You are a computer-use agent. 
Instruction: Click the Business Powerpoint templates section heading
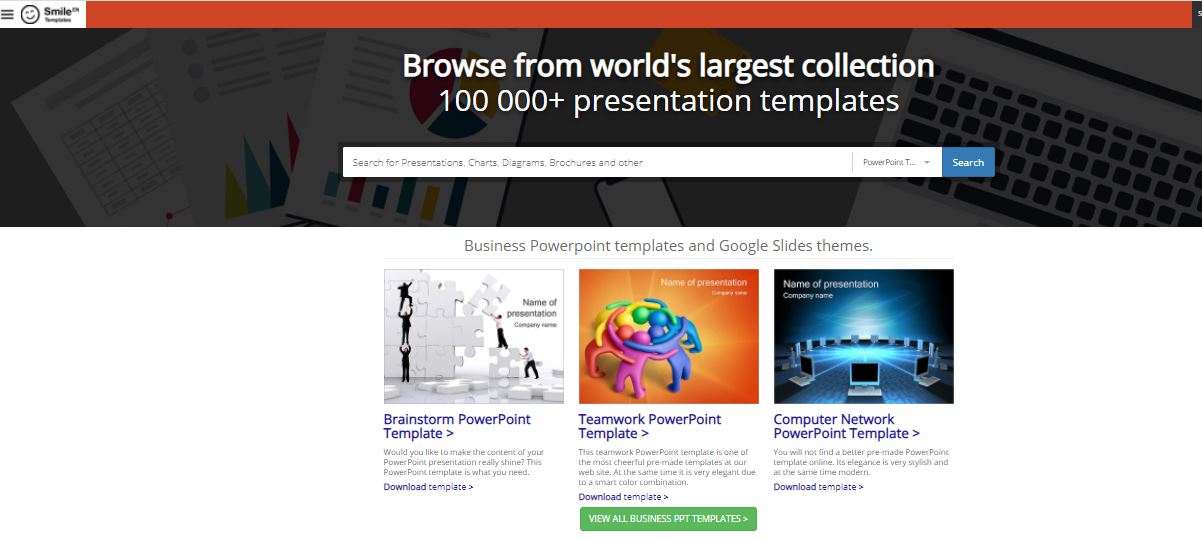(x=668, y=246)
